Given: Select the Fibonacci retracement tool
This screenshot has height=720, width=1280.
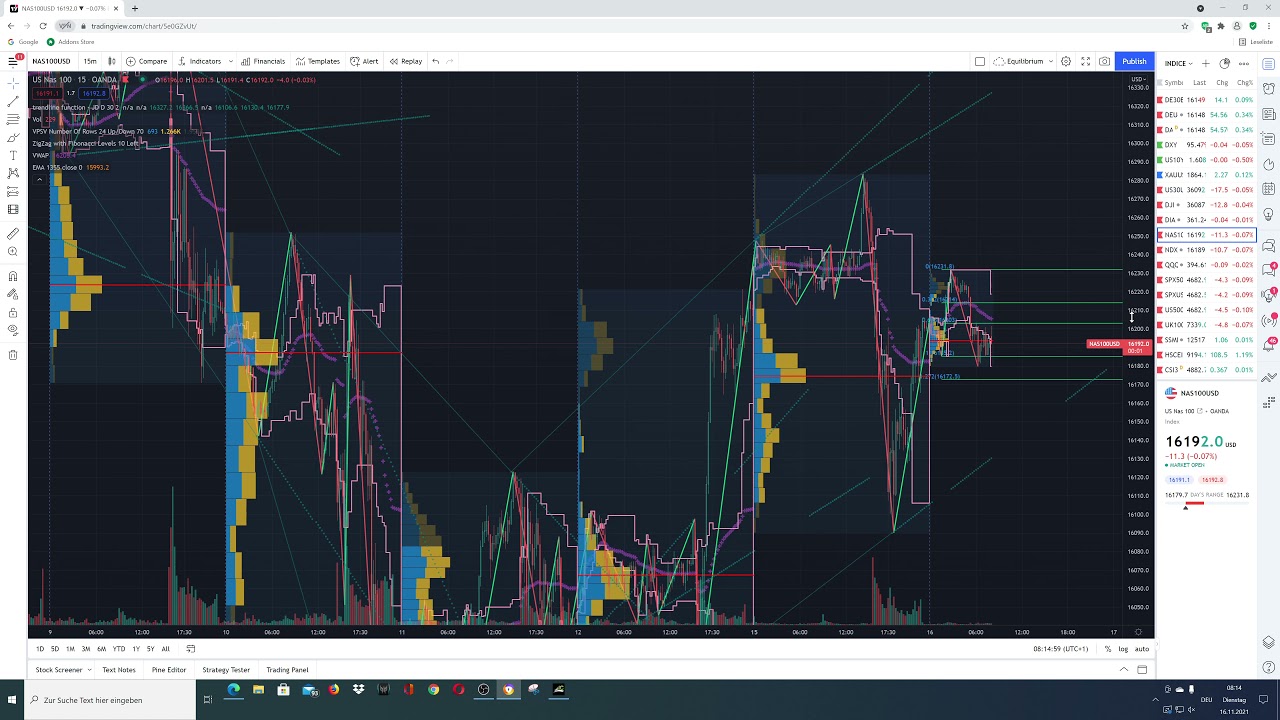Looking at the screenshot, I should coord(13,119).
